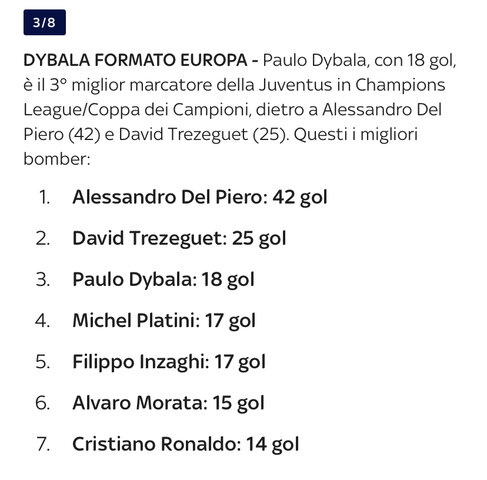
Task: Click list number 4 beside Platini
Action: 43,321
